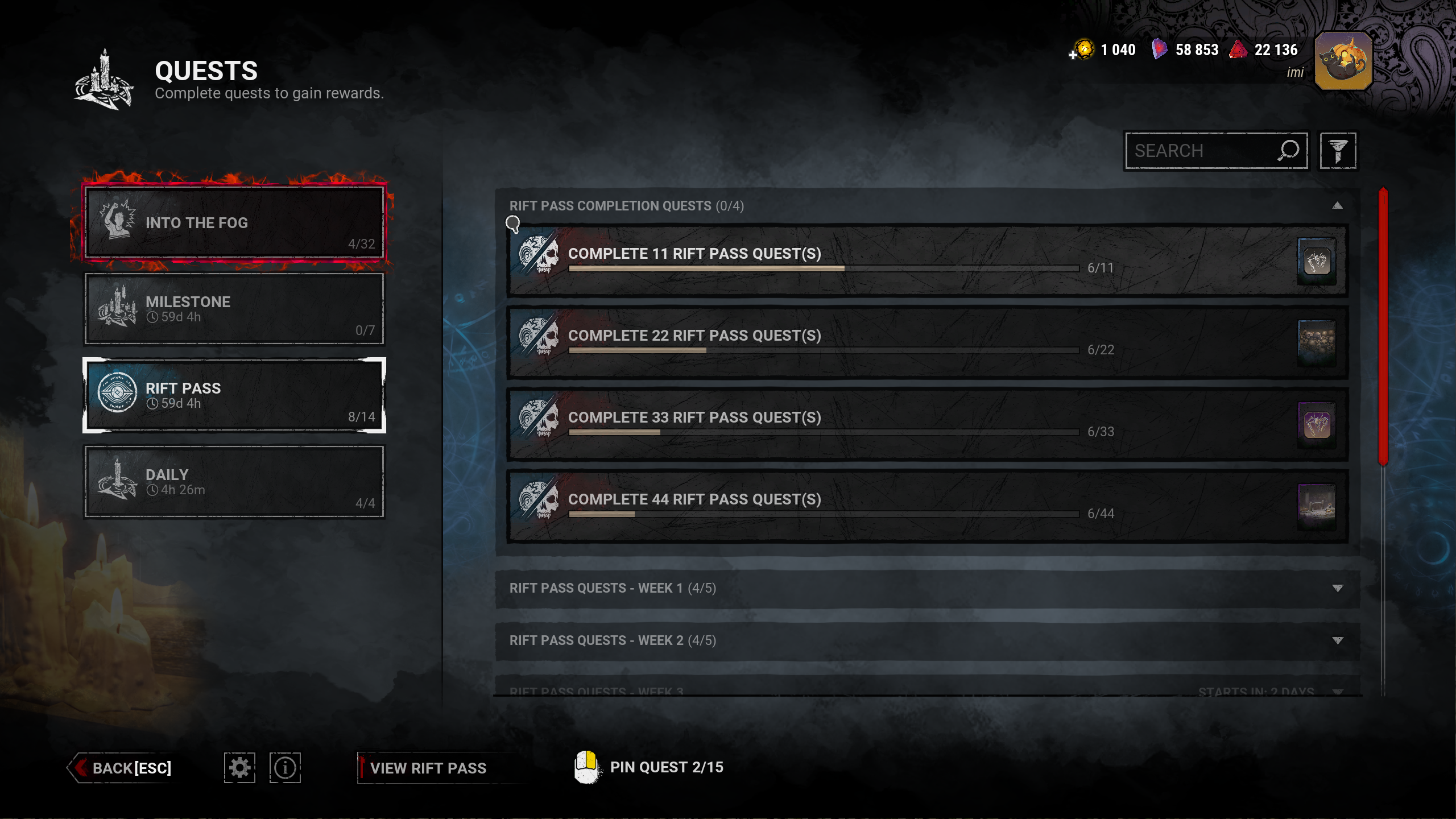Click the Back button
Screen dimensions: 1456x819
[123, 768]
